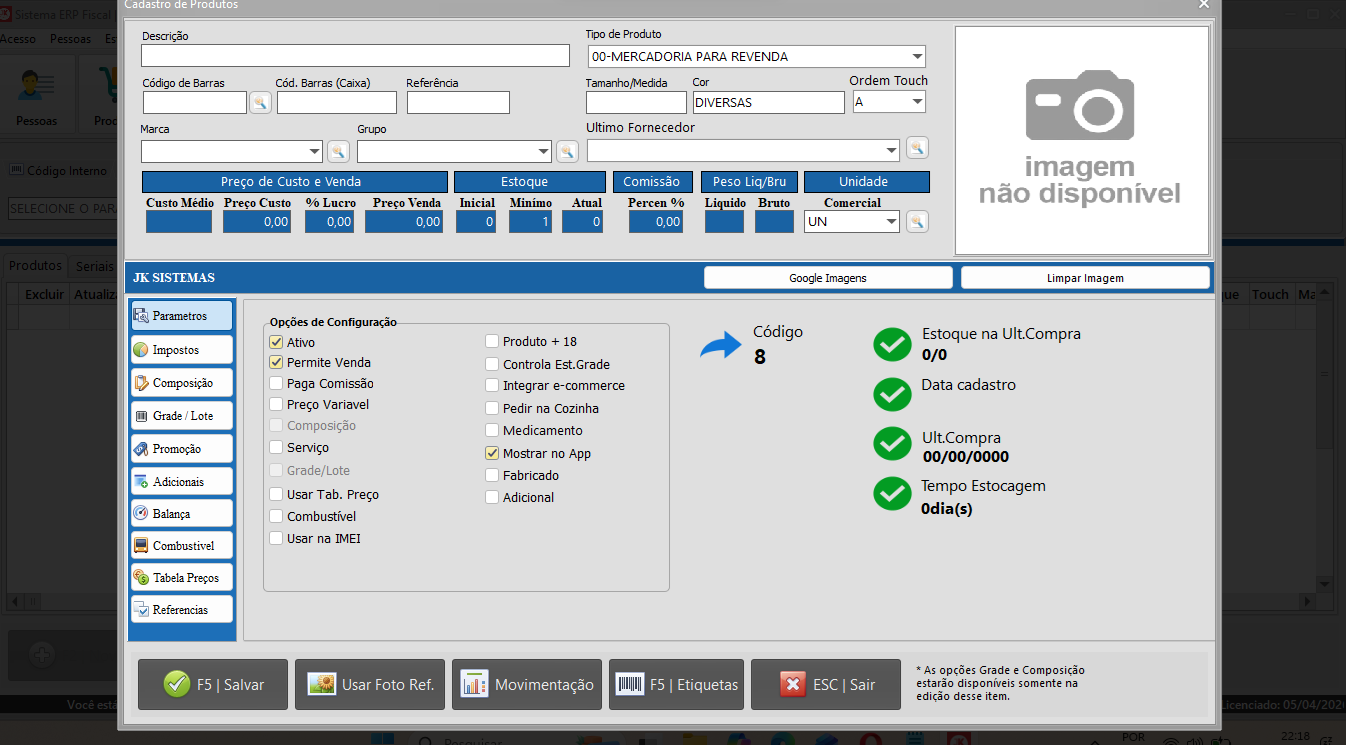Click the Grupo search magnifier icon
This screenshot has width=1346, height=745.
pyautogui.click(x=567, y=151)
